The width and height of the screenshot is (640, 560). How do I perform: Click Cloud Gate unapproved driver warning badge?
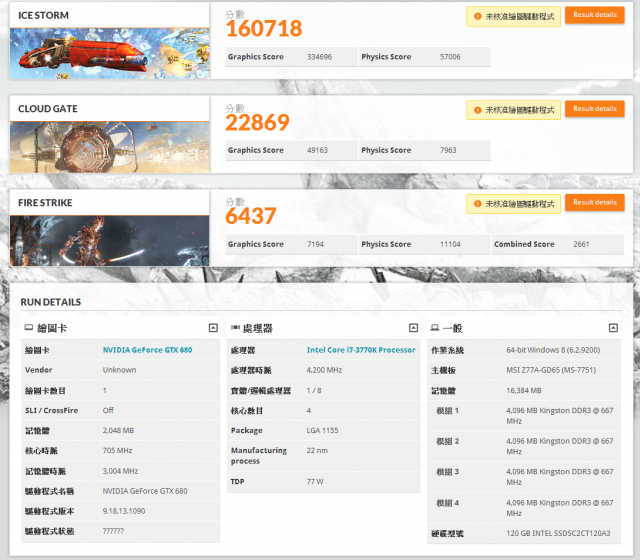click(513, 110)
